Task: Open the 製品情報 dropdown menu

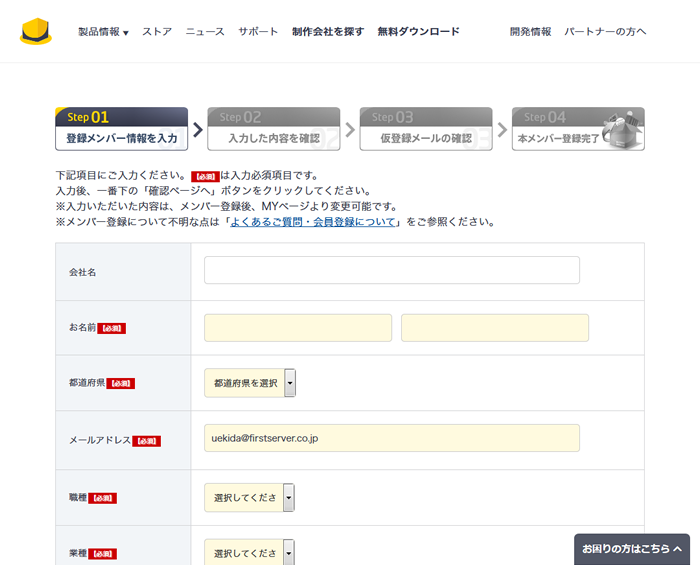Action: pyautogui.click(x=103, y=32)
